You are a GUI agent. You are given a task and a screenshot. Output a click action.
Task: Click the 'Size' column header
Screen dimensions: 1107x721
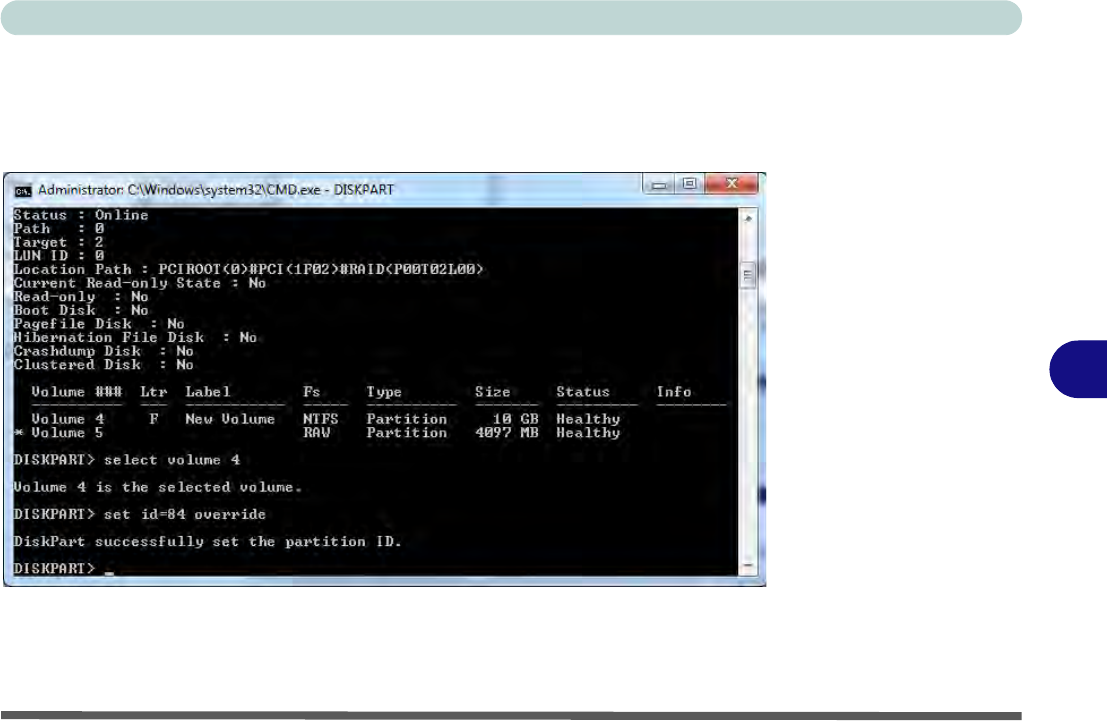click(493, 392)
